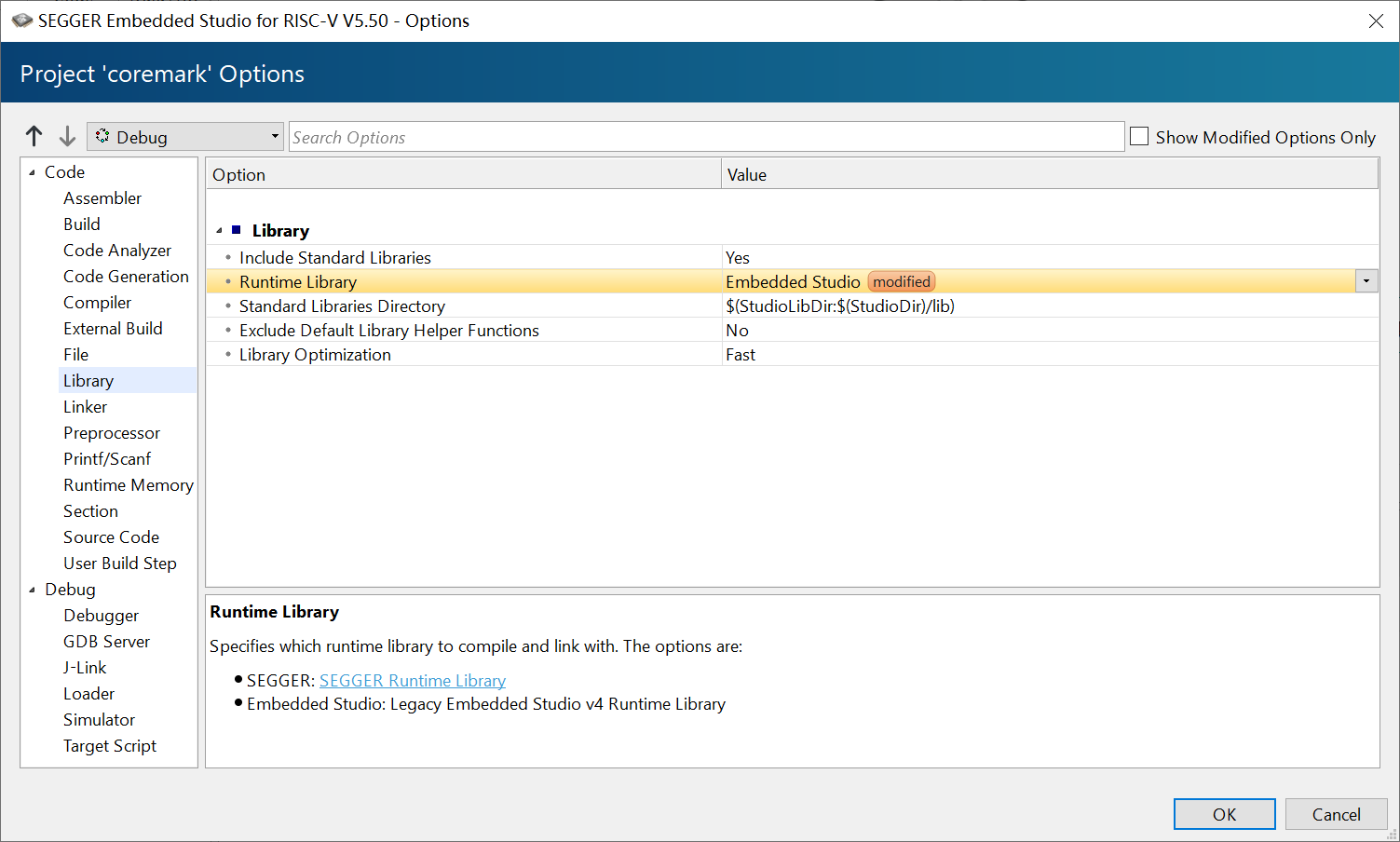Image resolution: width=1400 pixels, height=842 pixels.
Task: Open J-Link options
Action: click(x=85, y=668)
